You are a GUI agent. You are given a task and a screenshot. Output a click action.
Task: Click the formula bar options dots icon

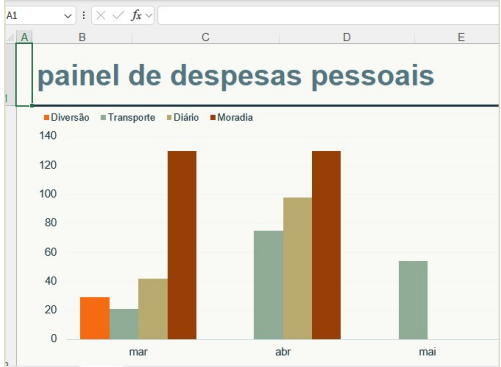[84, 15]
